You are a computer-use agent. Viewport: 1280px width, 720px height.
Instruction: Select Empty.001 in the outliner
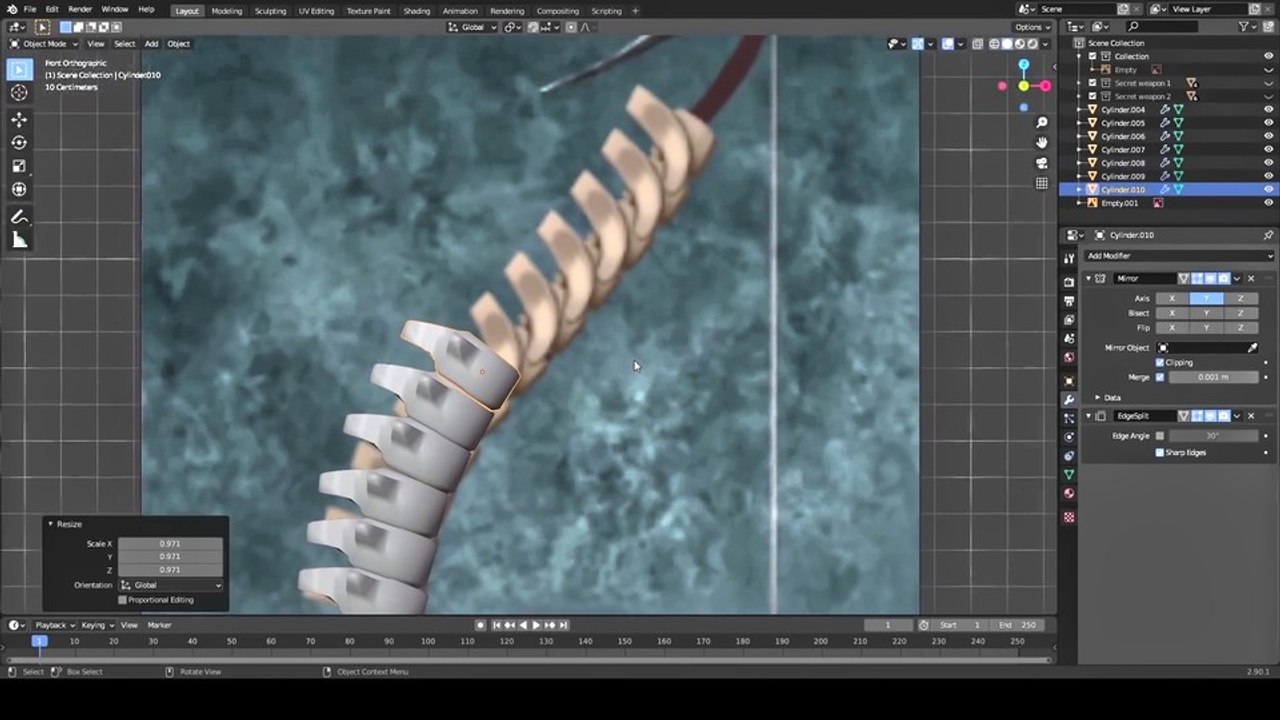[1119, 203]
